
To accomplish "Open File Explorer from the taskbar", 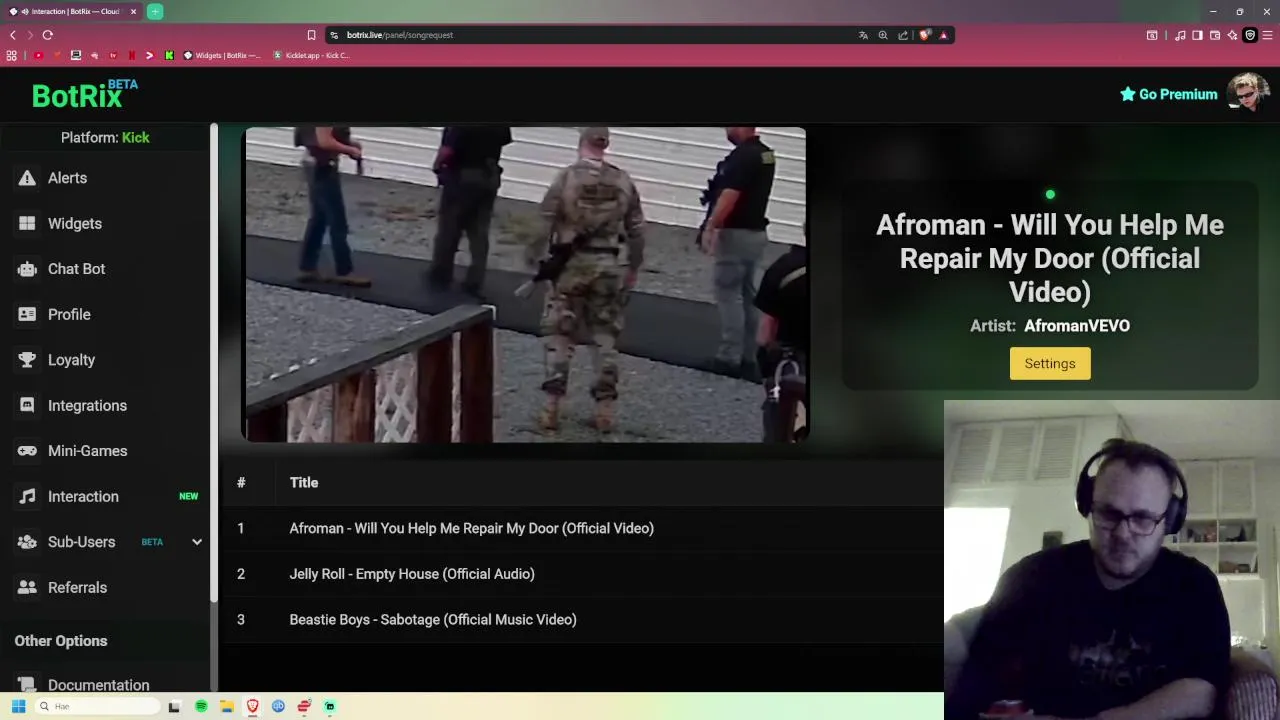I will pos(227,706).
